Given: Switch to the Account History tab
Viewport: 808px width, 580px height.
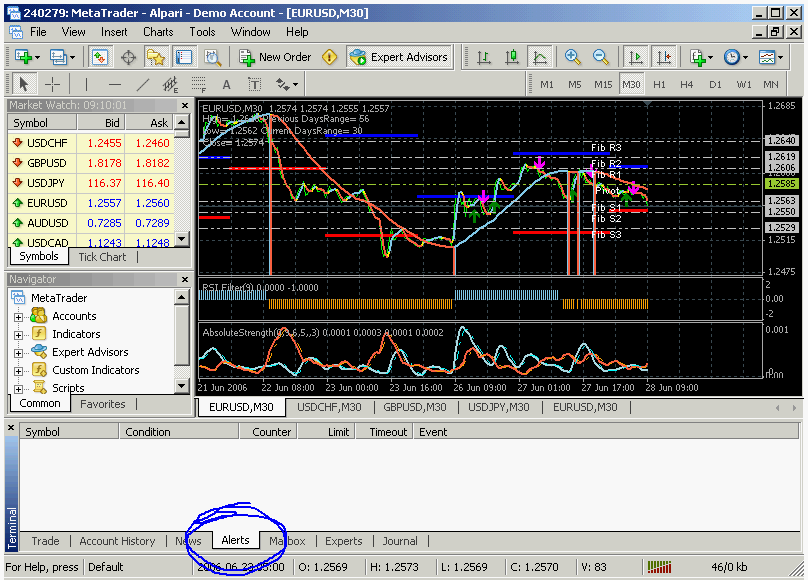Looking at the screenshot, I should (117, 541).
